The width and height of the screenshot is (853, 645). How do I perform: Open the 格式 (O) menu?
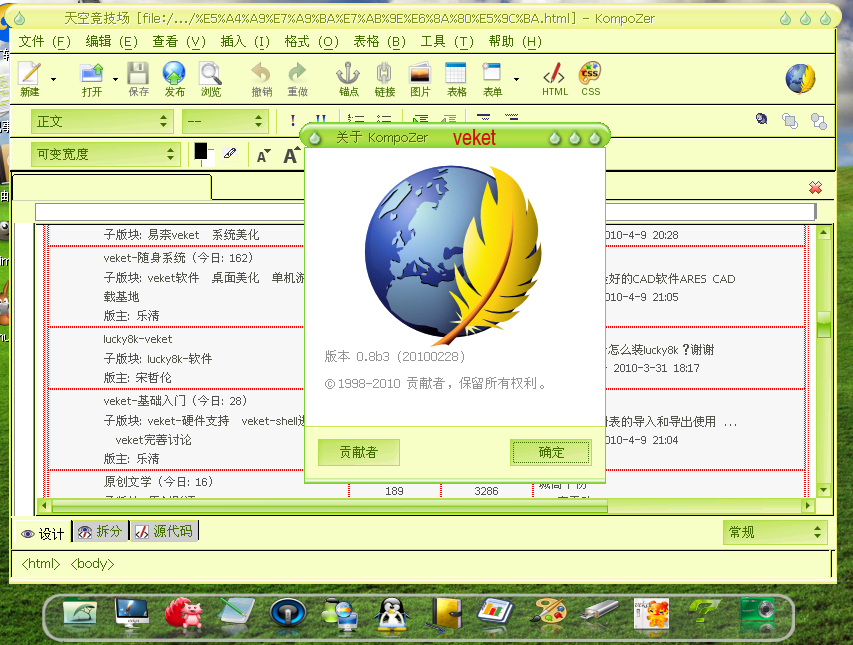click(311, 41)
